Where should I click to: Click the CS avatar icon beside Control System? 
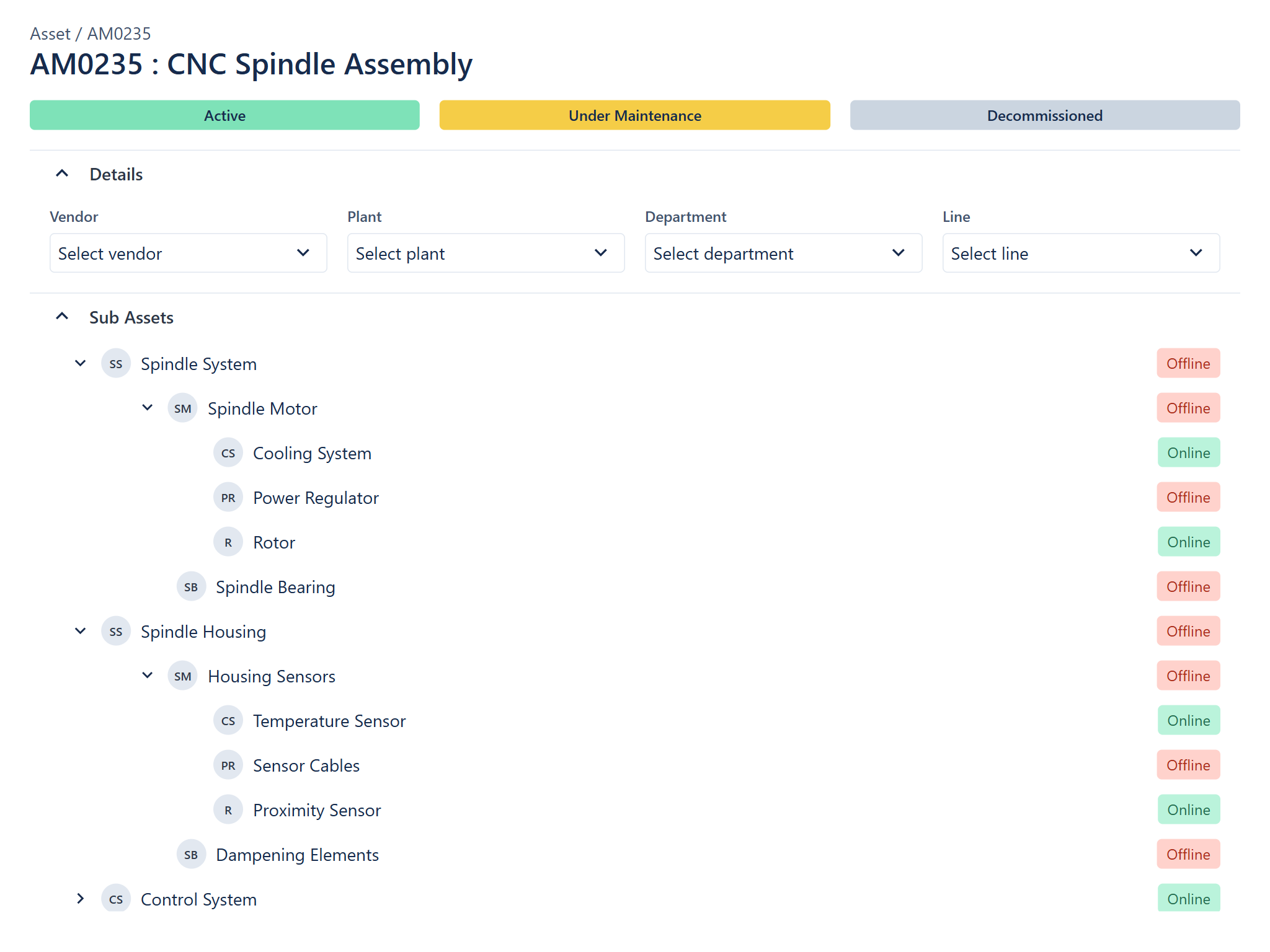pos(116,899)
